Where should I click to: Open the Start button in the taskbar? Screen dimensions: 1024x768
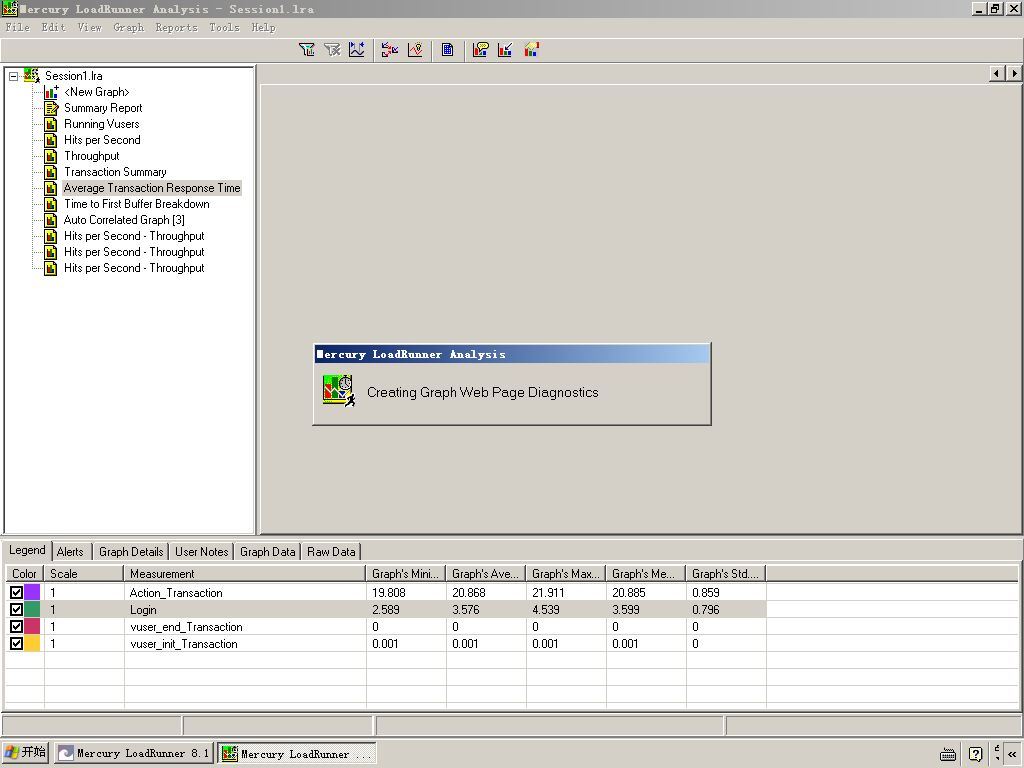pyautogui.click(x=25, y=752)
